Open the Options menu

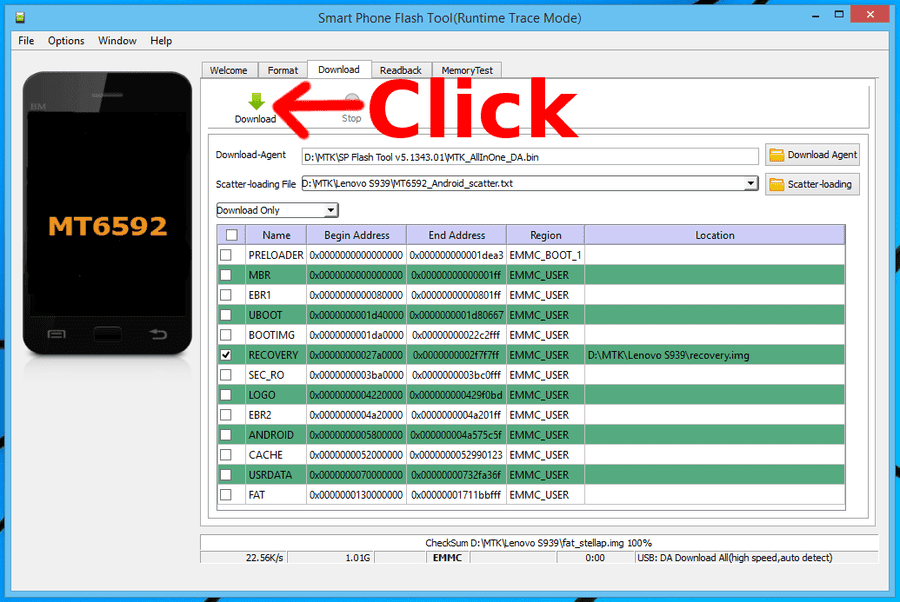[66, 41]
